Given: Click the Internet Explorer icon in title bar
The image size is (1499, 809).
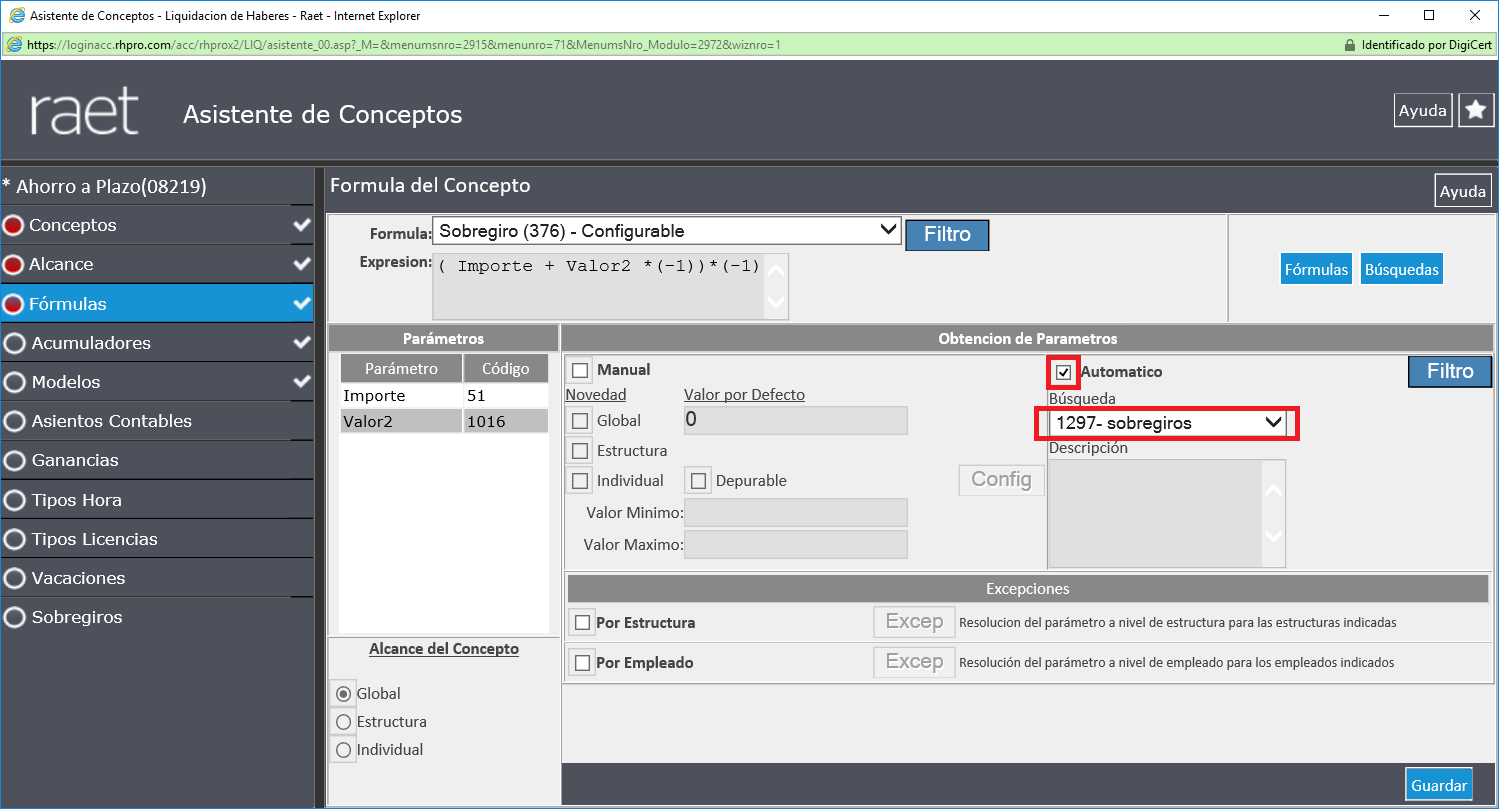Looking at the screenshot, I should point(16,15).
